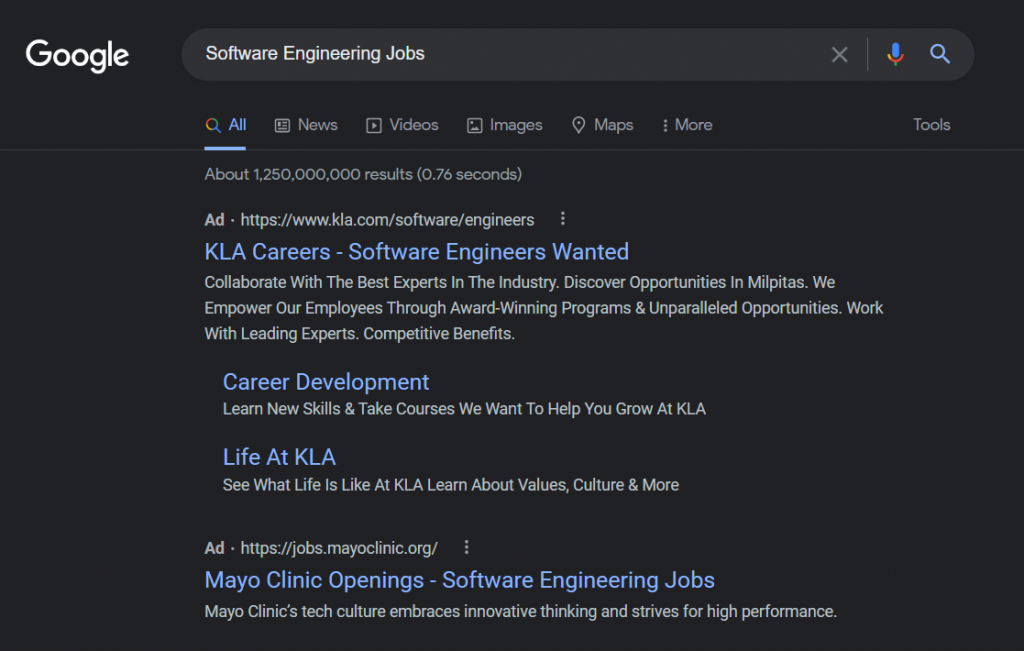This screenshot has height=651, width=1024.
Task: Start voice search with microphone icon
Action: 895,54
